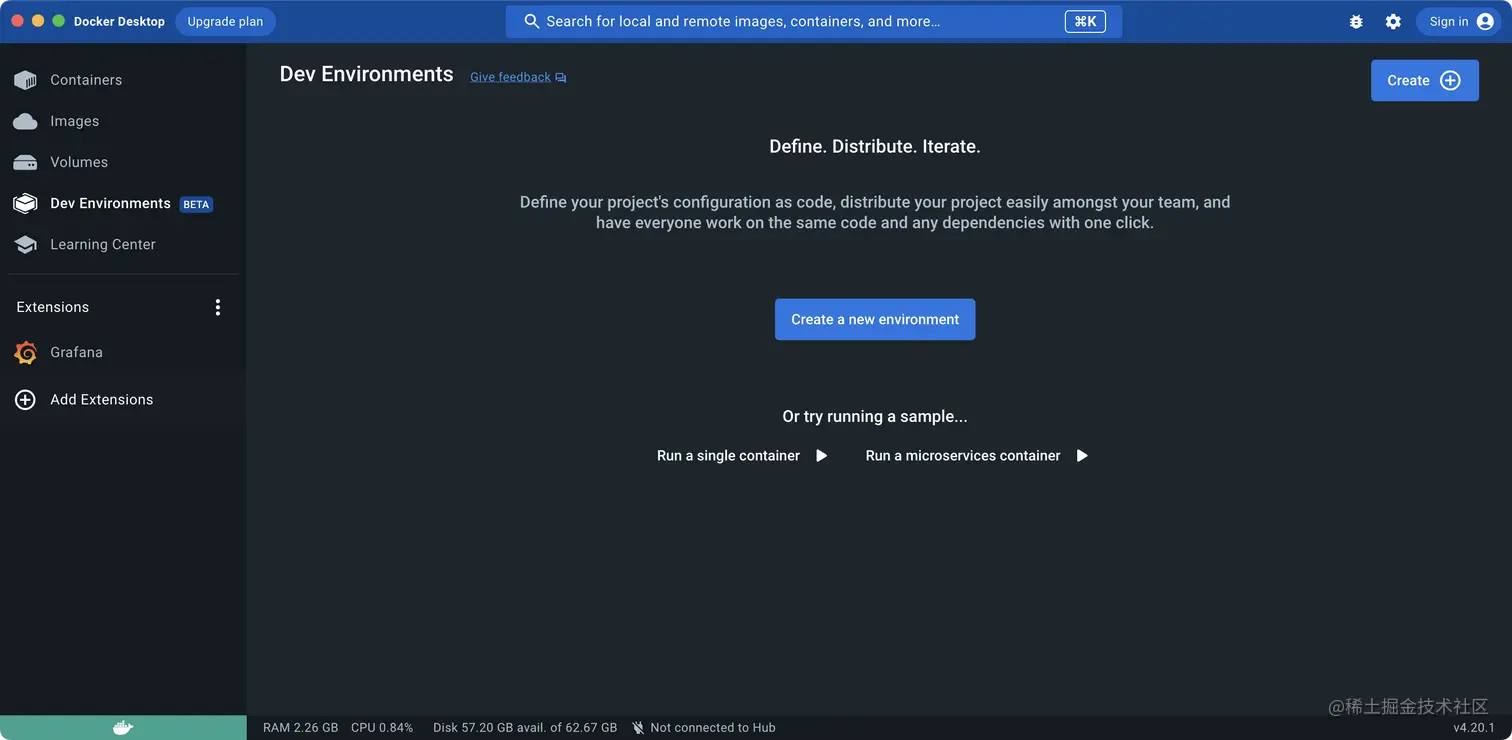Open the troubleshoot bug icon

1356,21
